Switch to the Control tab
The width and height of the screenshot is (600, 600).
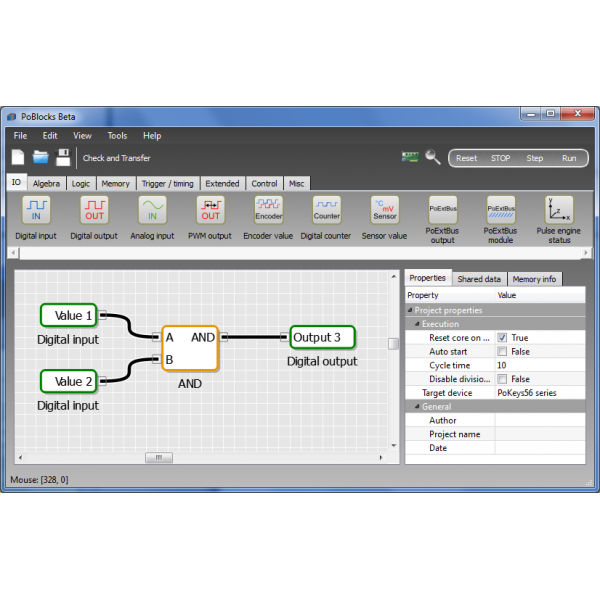point(264,184)
